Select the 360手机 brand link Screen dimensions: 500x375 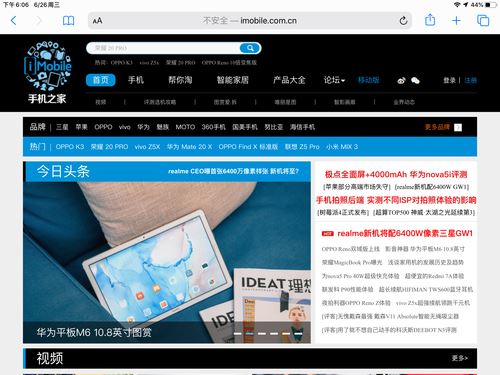(214, 127)
